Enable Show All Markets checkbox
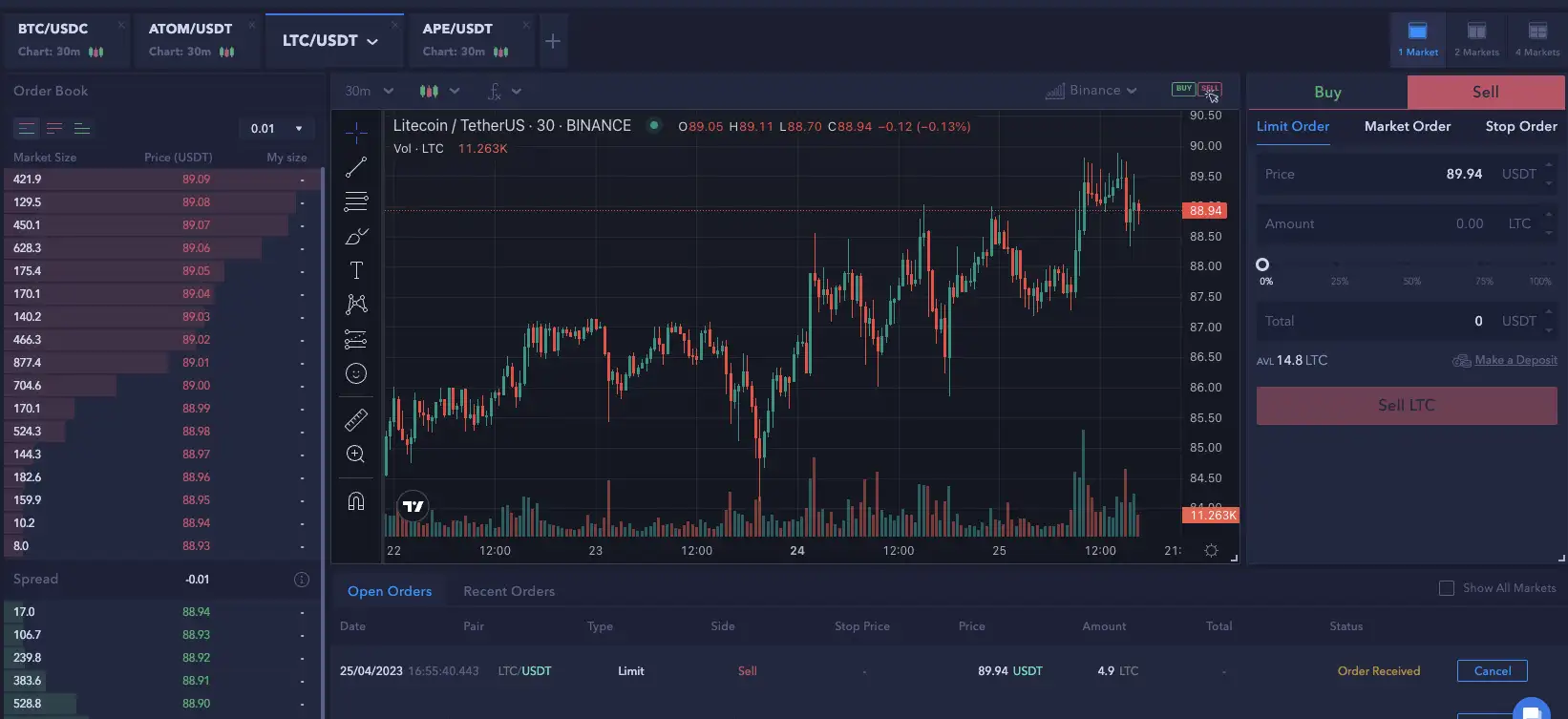1568x719 pixels. point(1447,588)
